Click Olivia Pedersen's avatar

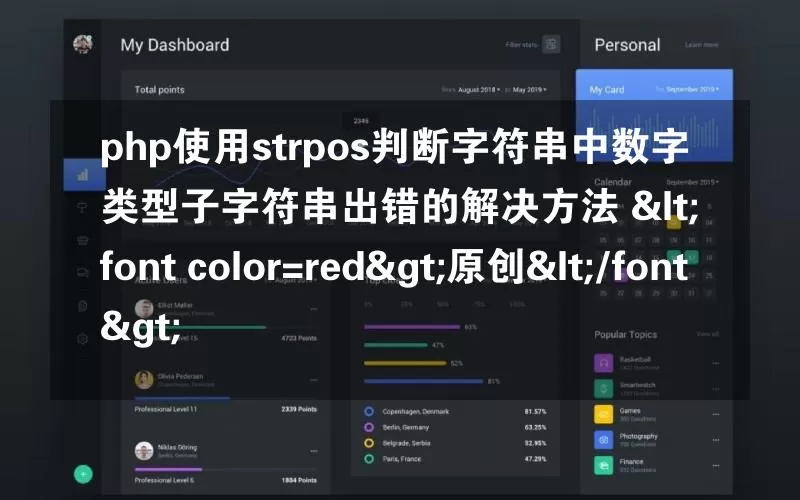(x=144, y=380)
